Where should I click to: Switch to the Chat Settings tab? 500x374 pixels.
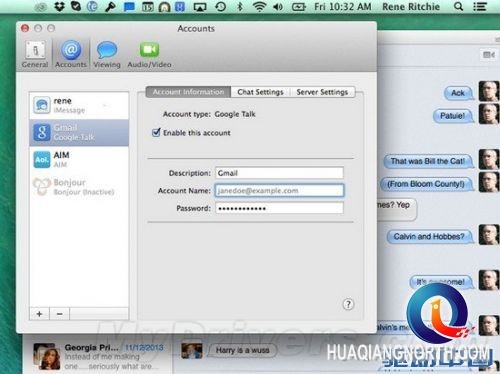tap(260, 92)
